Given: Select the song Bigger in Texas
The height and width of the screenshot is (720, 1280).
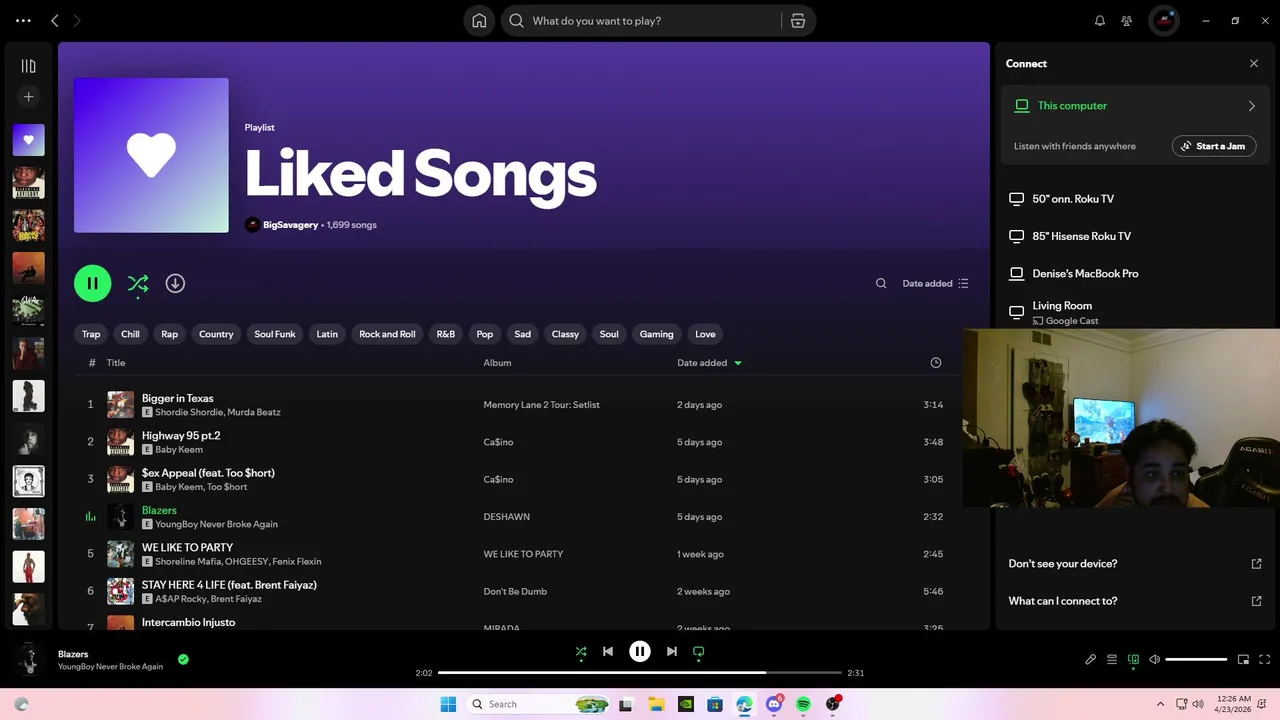Looking at the screenshot, I should point(177,398).
